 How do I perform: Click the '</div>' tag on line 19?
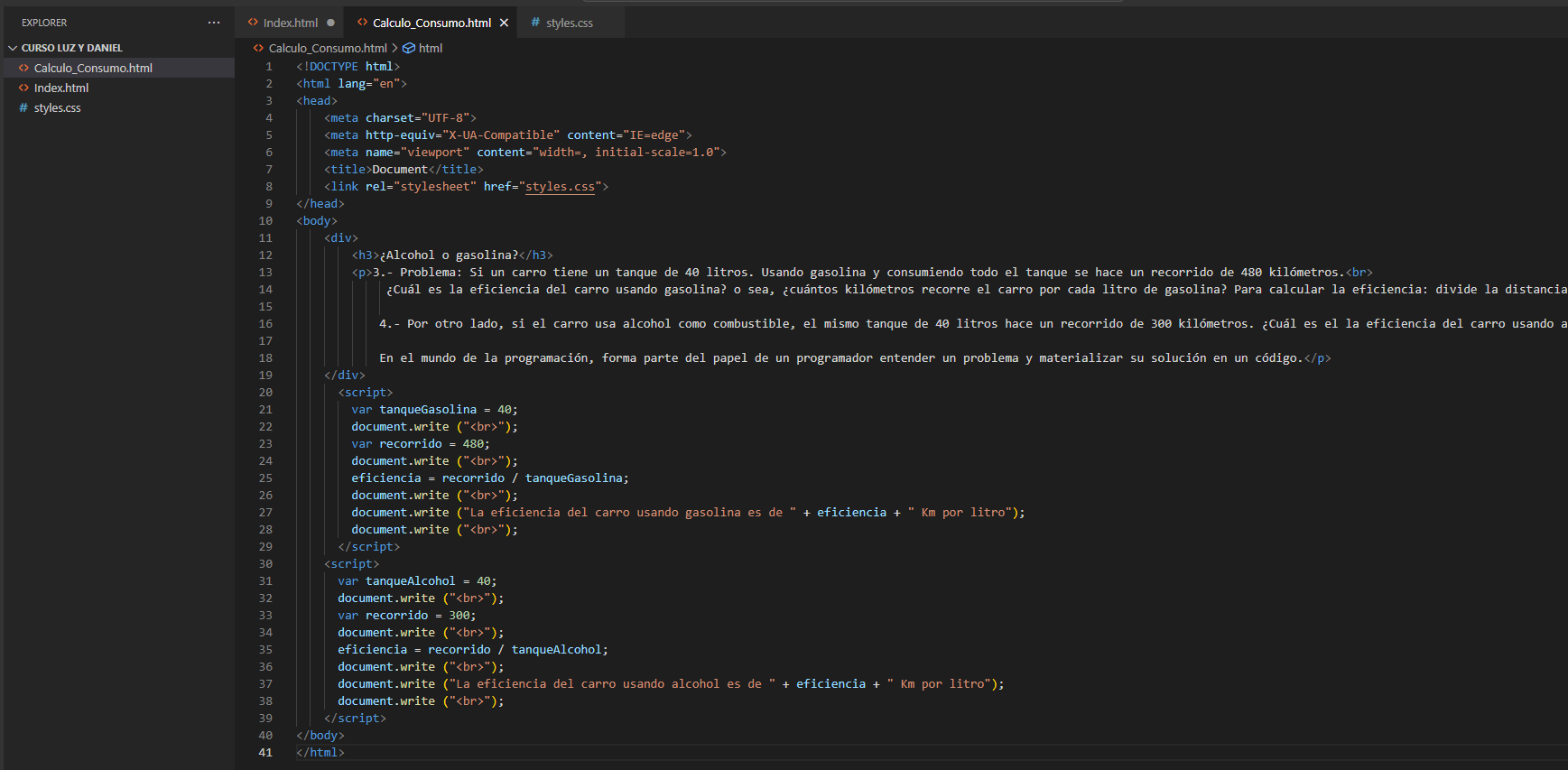tap(345, 376)
